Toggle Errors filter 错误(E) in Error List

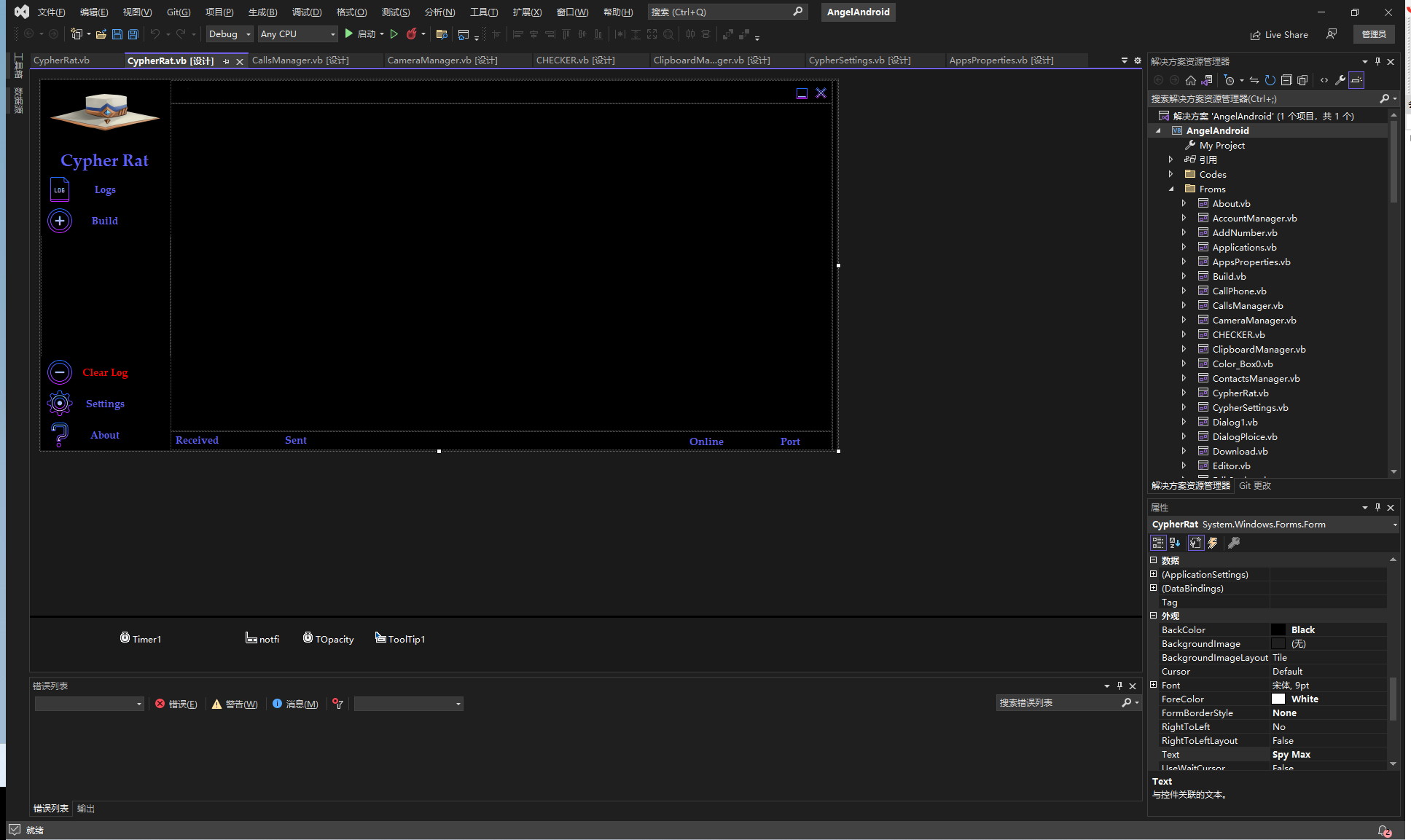(176, 704)
